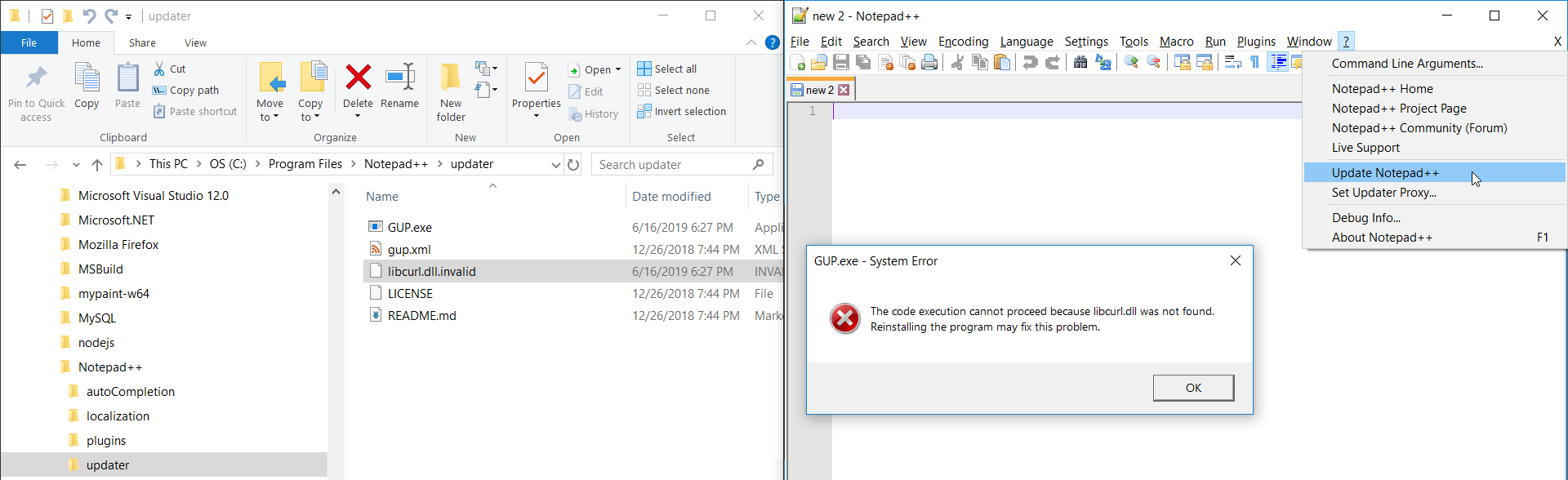The image size is (1568, 480).
Task: Click the Save All icon in Notepad++
Action: [x=863, y=62]
